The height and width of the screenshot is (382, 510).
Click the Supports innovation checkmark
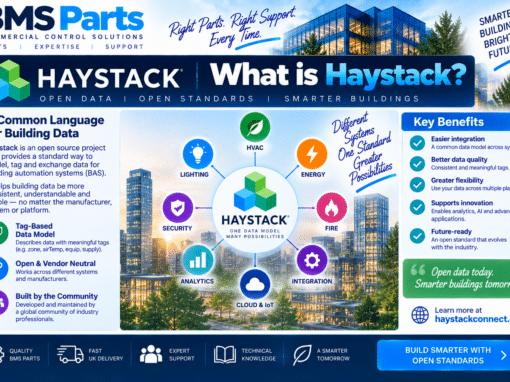pos(417,207)
